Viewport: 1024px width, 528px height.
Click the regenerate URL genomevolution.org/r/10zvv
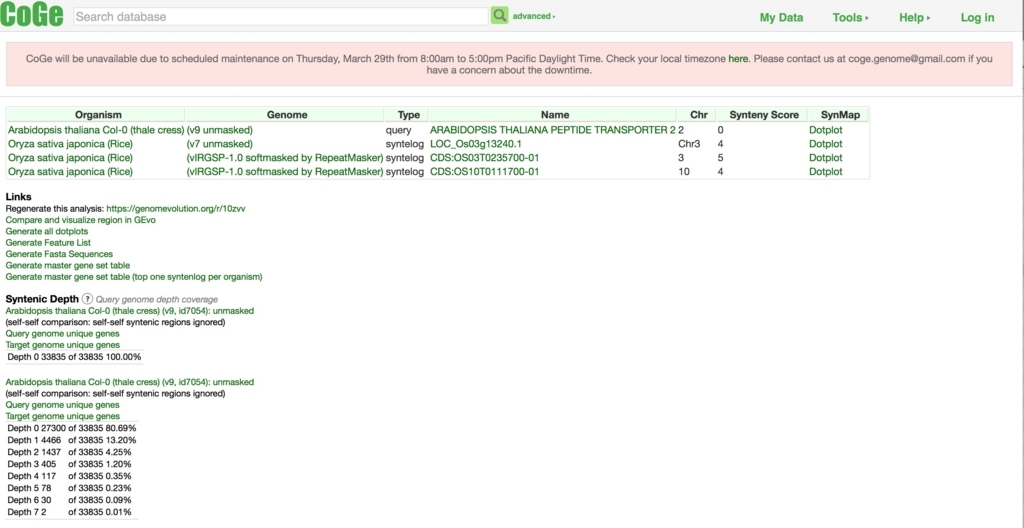point(176,208)
